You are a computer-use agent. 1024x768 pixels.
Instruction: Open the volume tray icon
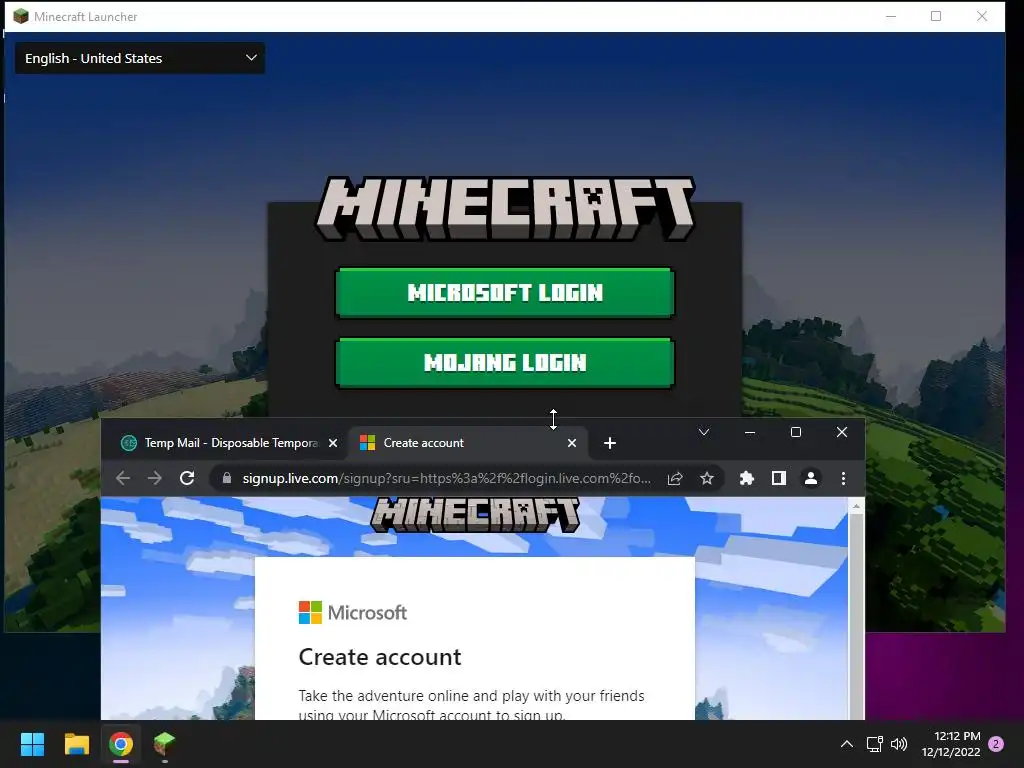[899, 744]
